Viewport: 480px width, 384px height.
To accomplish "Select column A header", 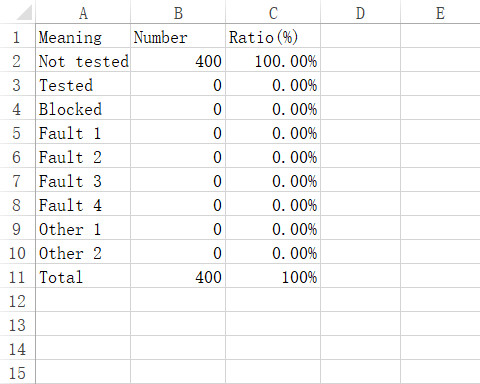I will 83,12.
